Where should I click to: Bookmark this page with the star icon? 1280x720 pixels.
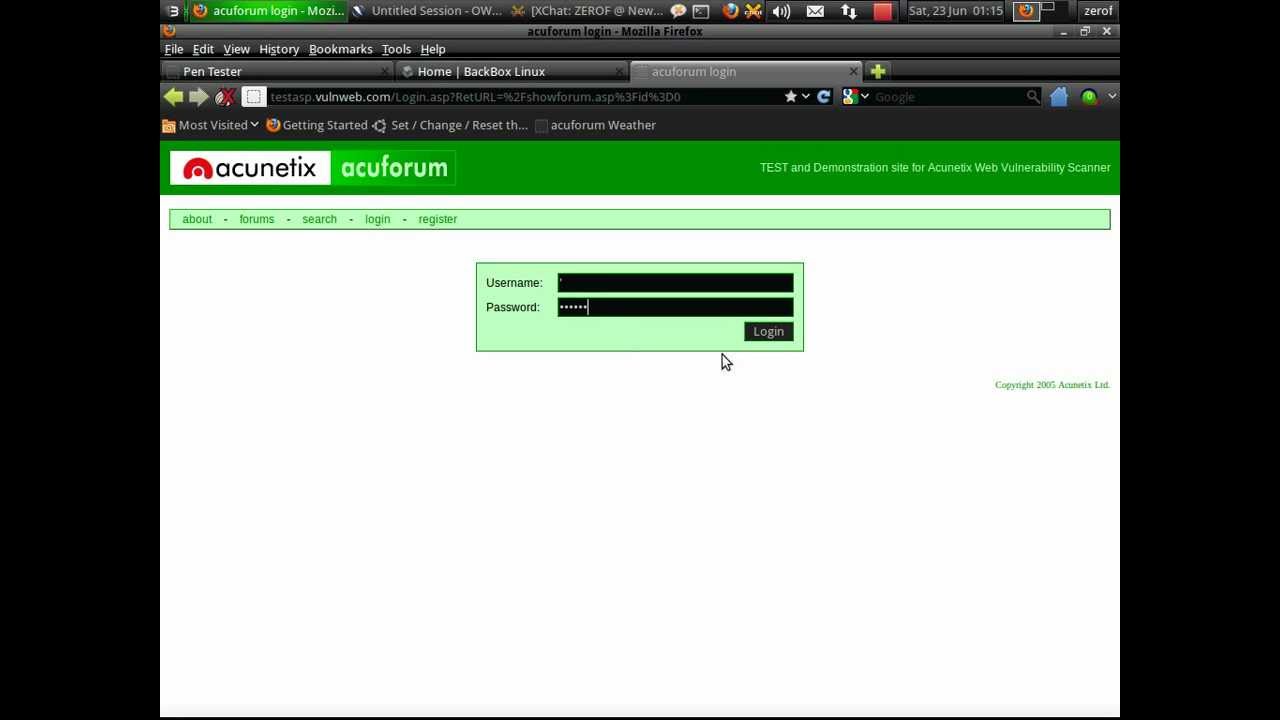pyautogui.click(x=791, y=97)
